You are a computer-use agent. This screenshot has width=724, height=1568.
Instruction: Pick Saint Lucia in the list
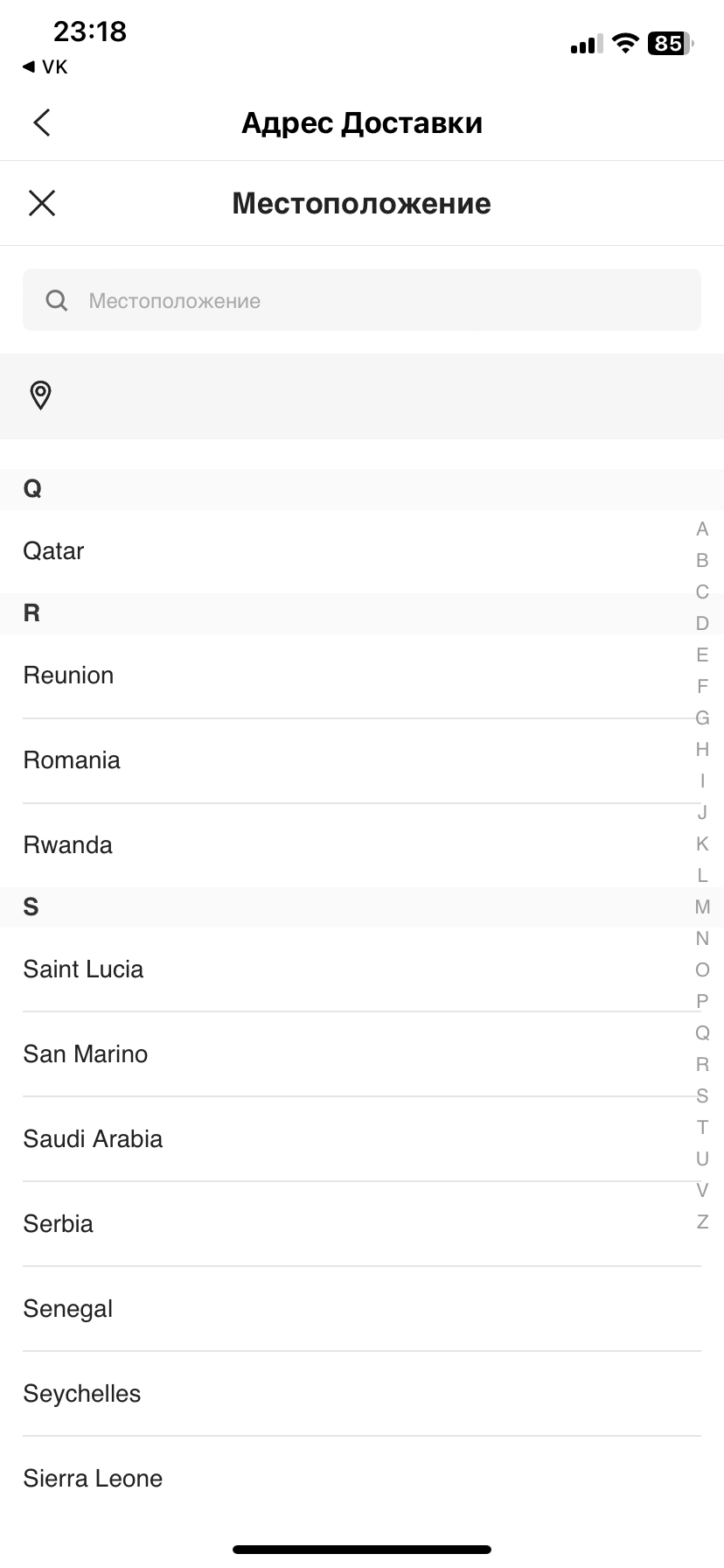tap(83, 969)
